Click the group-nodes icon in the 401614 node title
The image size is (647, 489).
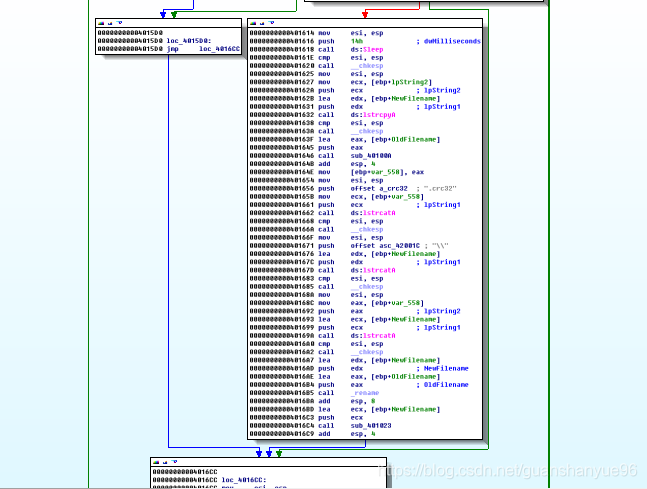[x=271, y=23]
